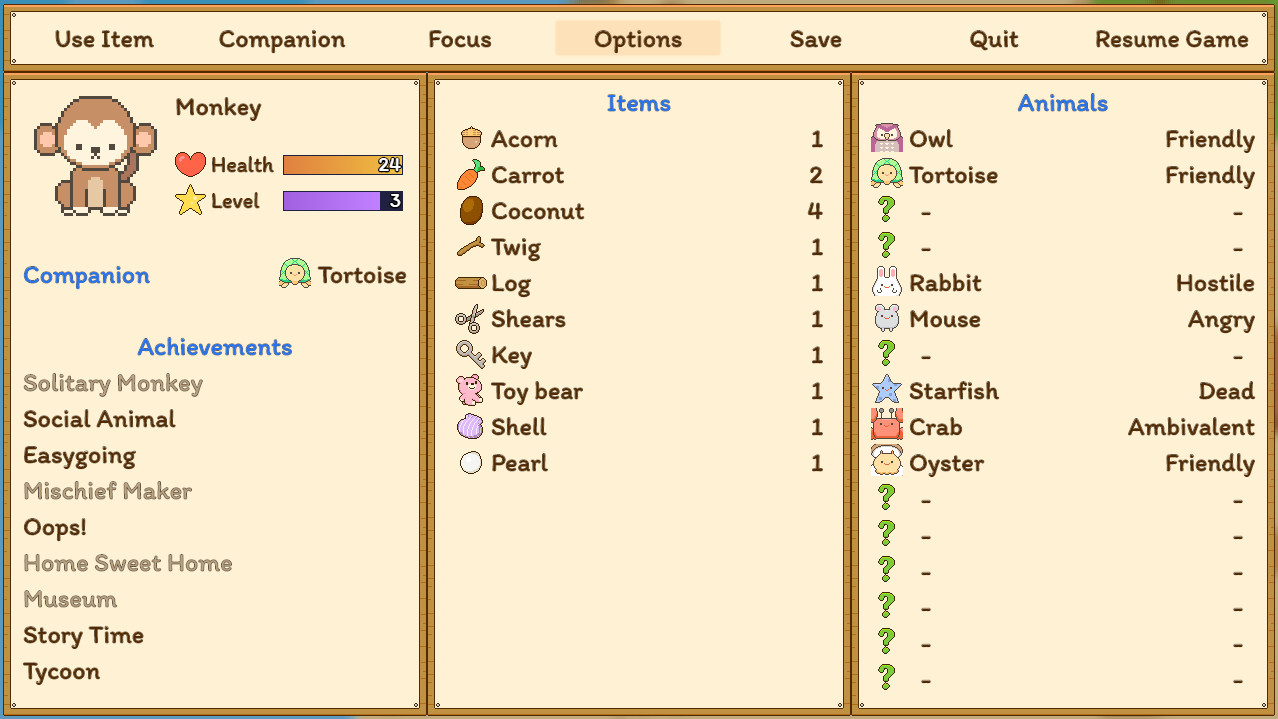Viewport: 1278px width, 719px height.
Task: Click a question mark for an undiscovered animal
Action: pos(887,211)
